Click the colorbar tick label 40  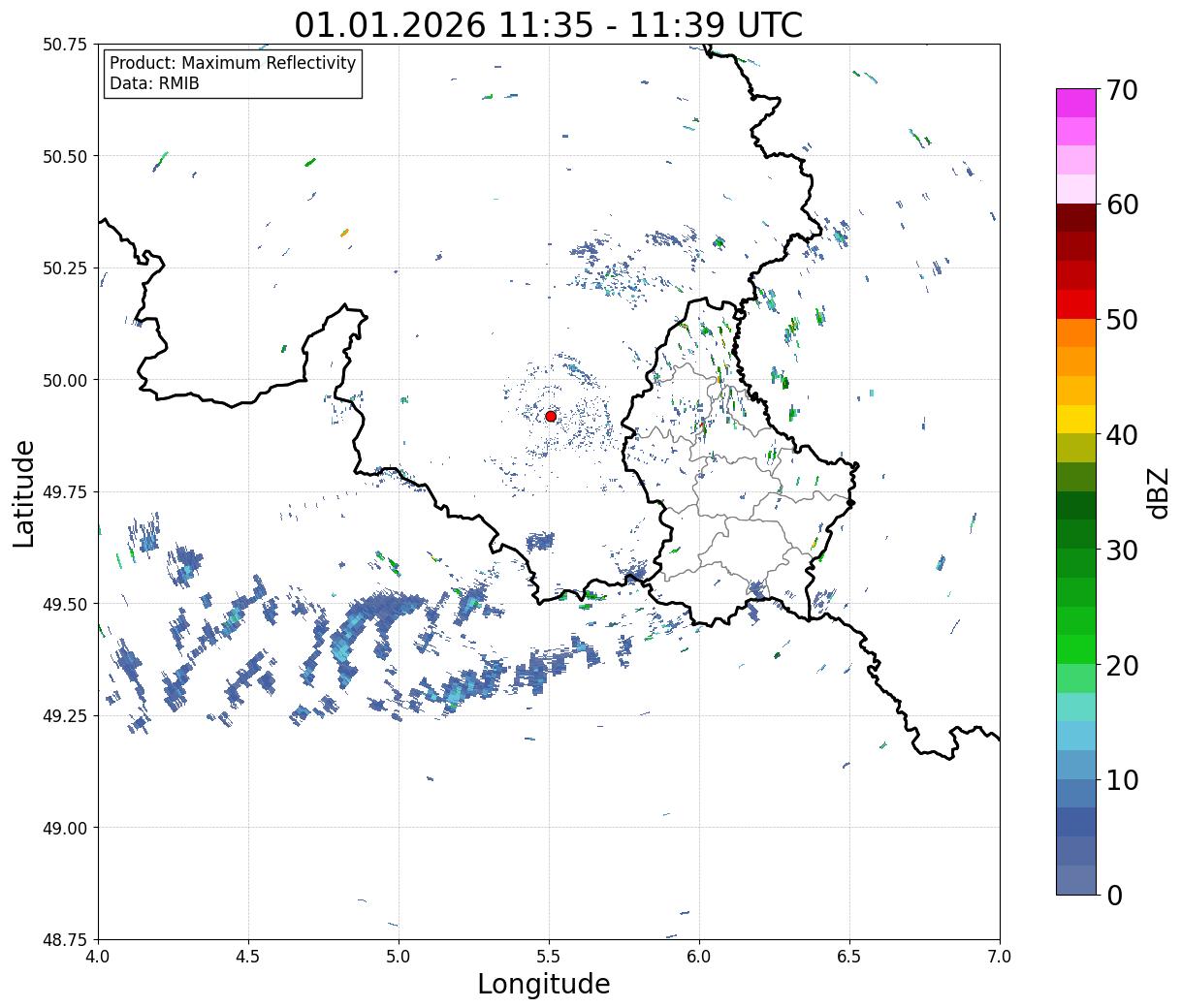1122,435
